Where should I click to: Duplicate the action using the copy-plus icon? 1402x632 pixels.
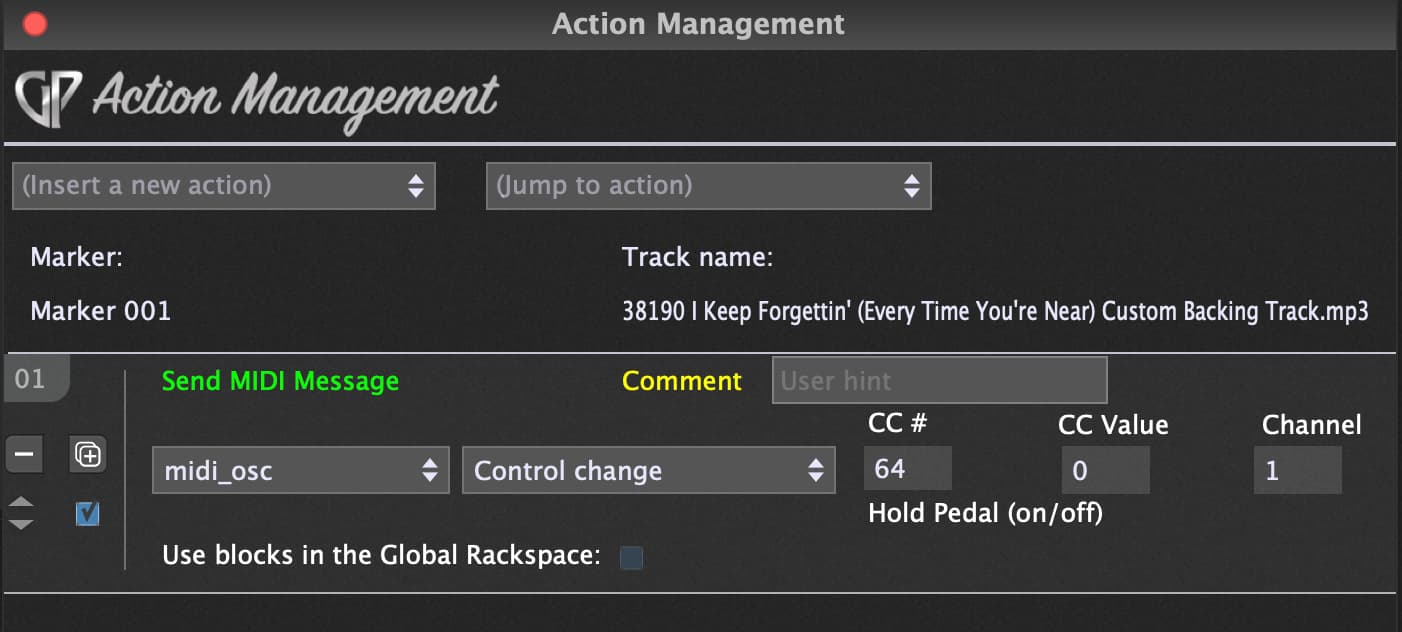tap(88, 455)
